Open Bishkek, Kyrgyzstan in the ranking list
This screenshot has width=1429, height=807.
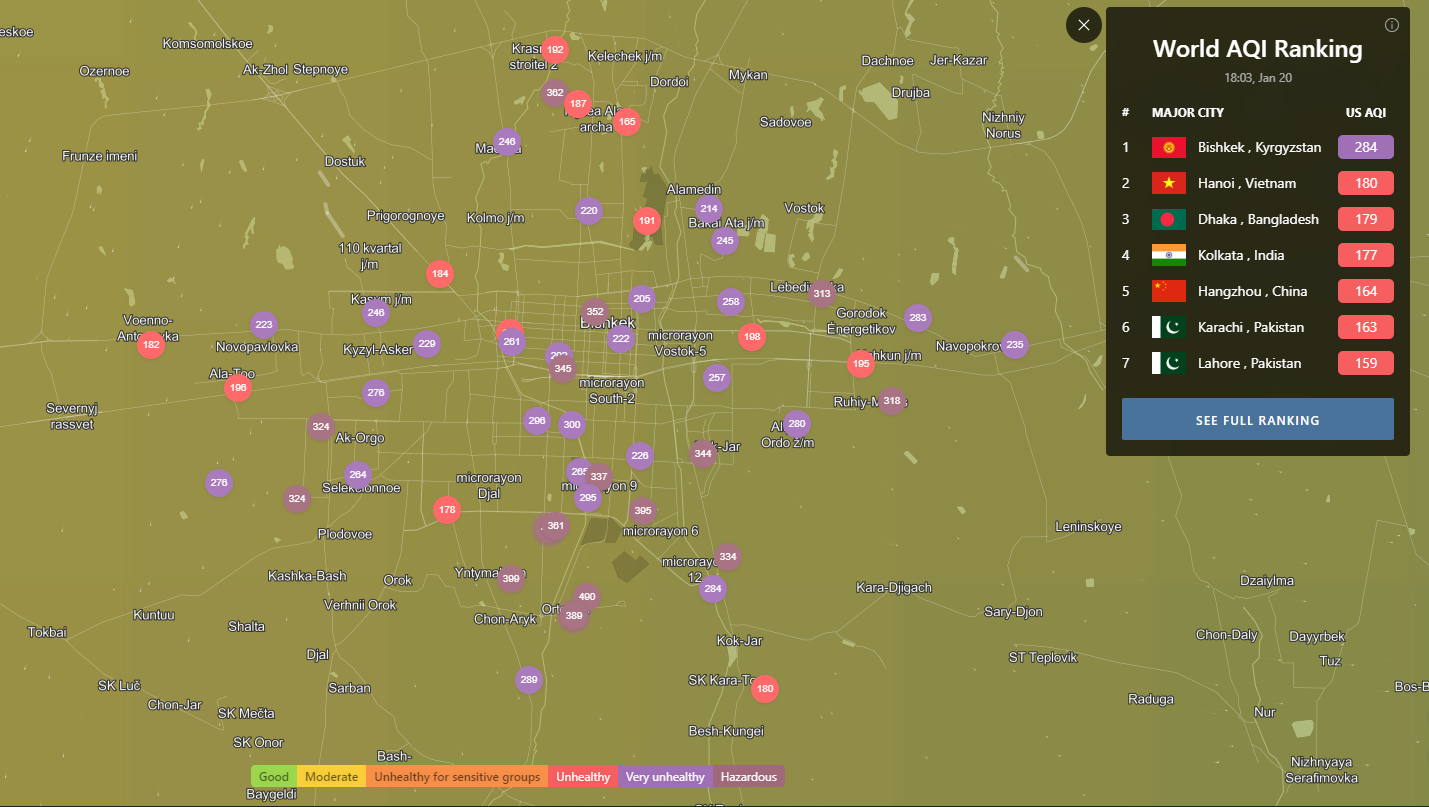[1259, 148]
